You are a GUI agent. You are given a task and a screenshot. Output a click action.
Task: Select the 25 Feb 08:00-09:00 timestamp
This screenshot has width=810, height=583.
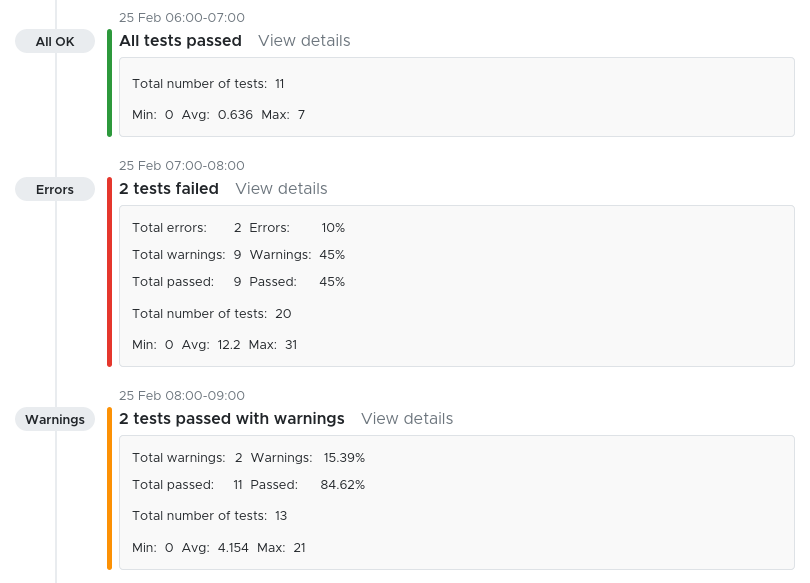(182, 396)
